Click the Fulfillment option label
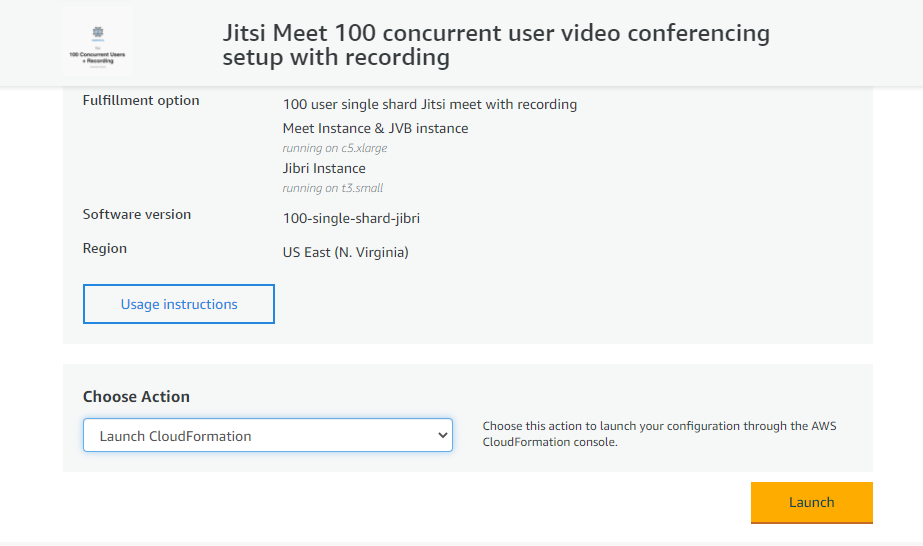This screenshot has height=546, width=923. click(141, 100)
